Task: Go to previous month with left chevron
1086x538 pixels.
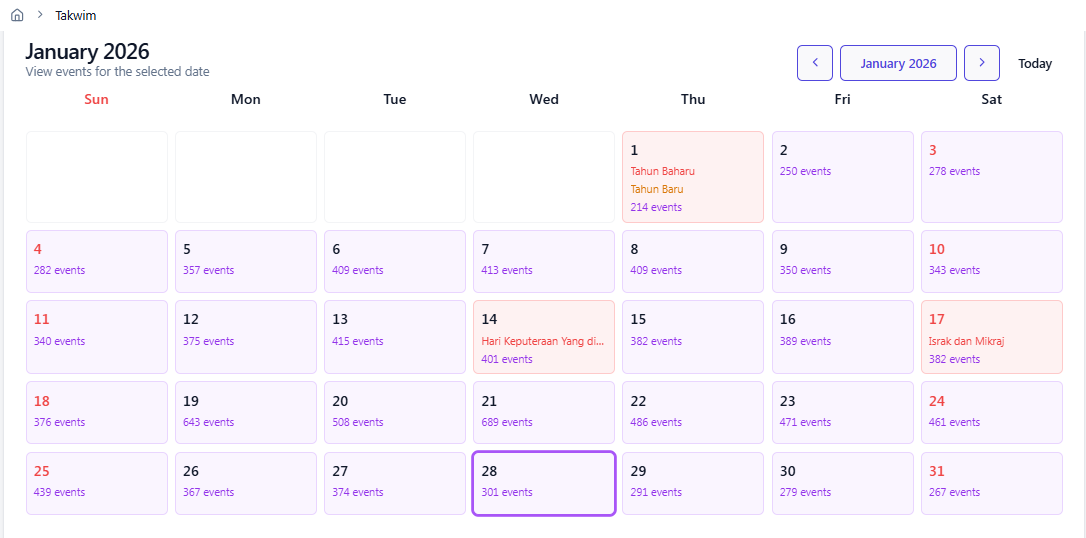Action: [814, 63]
